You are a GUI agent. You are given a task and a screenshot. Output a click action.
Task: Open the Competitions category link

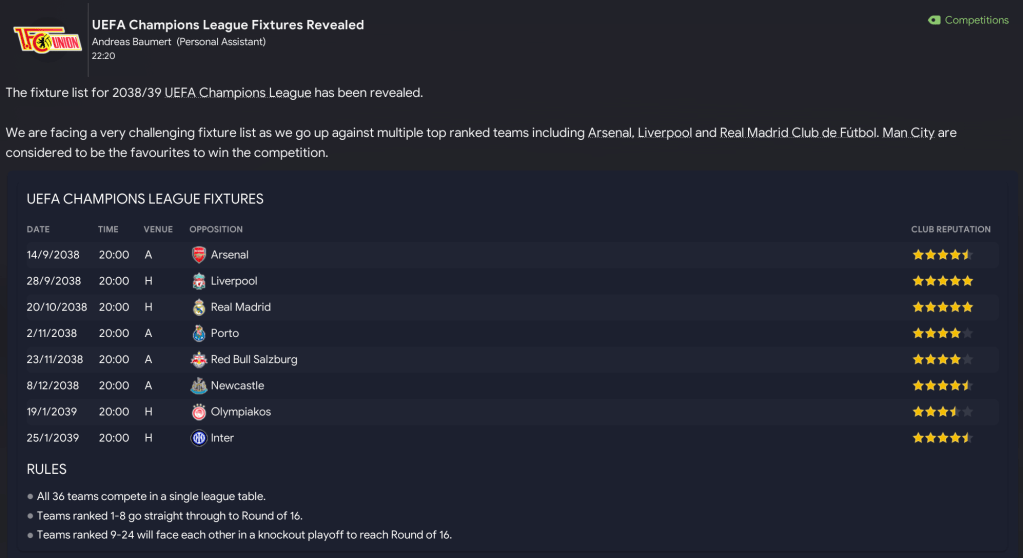tap(976, 20)
